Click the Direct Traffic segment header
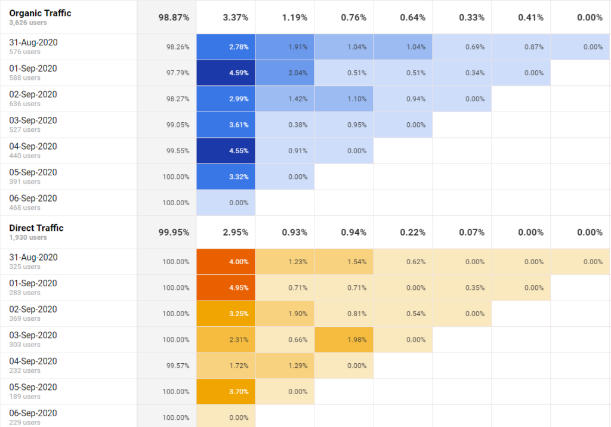 (34, 228)
